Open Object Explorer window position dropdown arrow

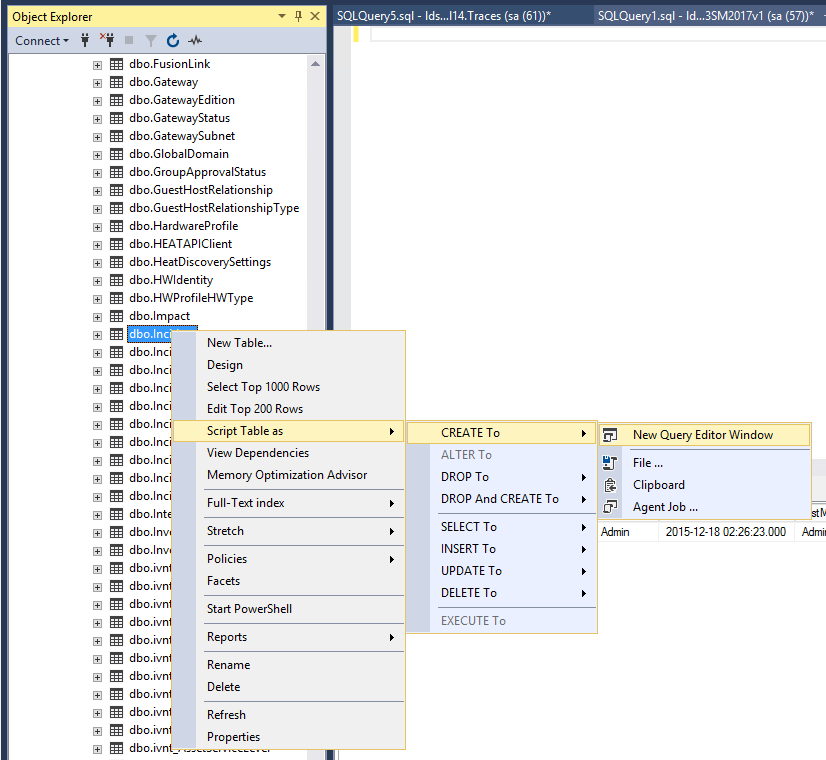[282, 17]
